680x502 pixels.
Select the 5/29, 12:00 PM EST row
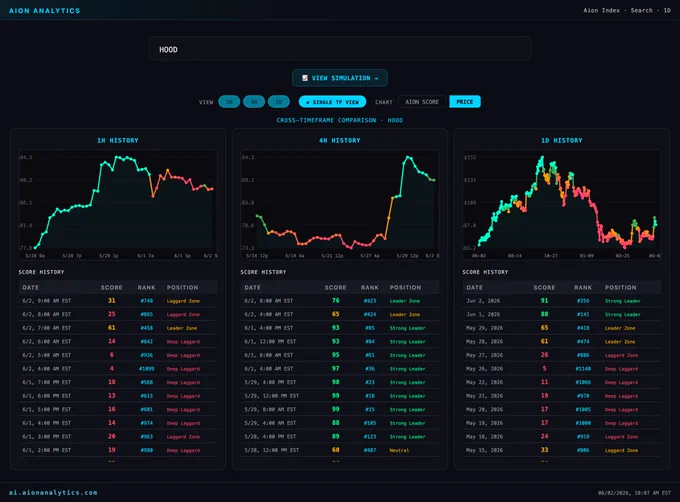point(340,396)
